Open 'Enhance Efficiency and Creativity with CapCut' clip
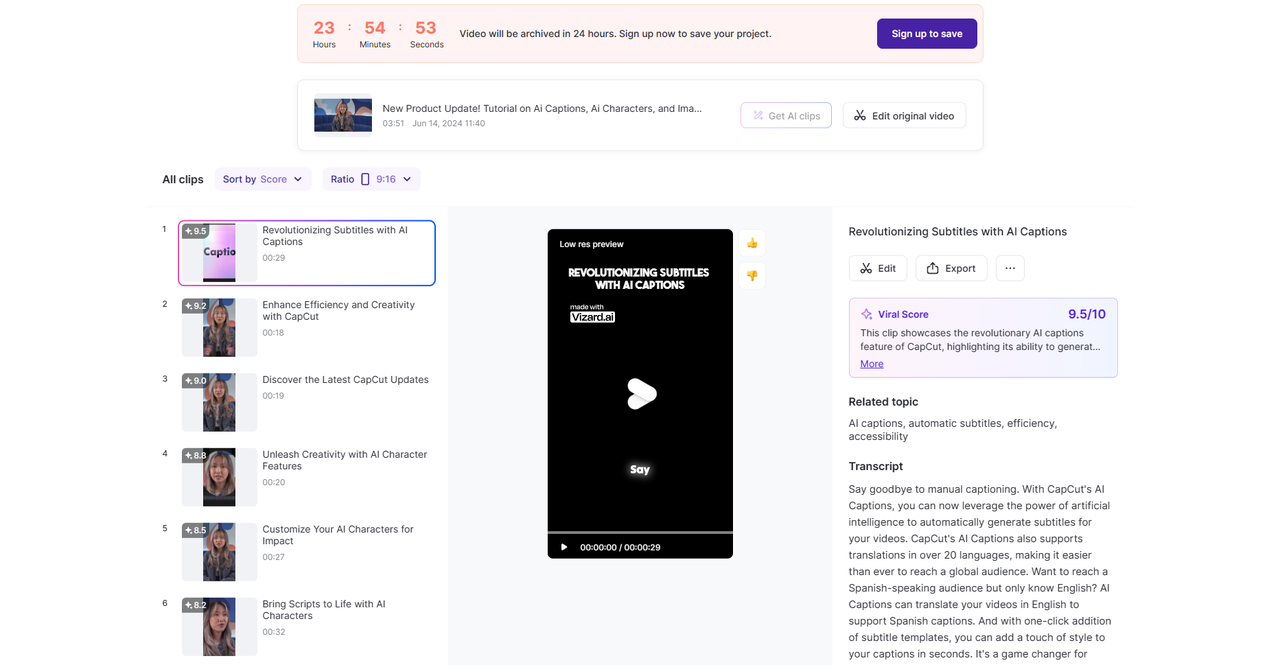 click(x=338, y=311)
